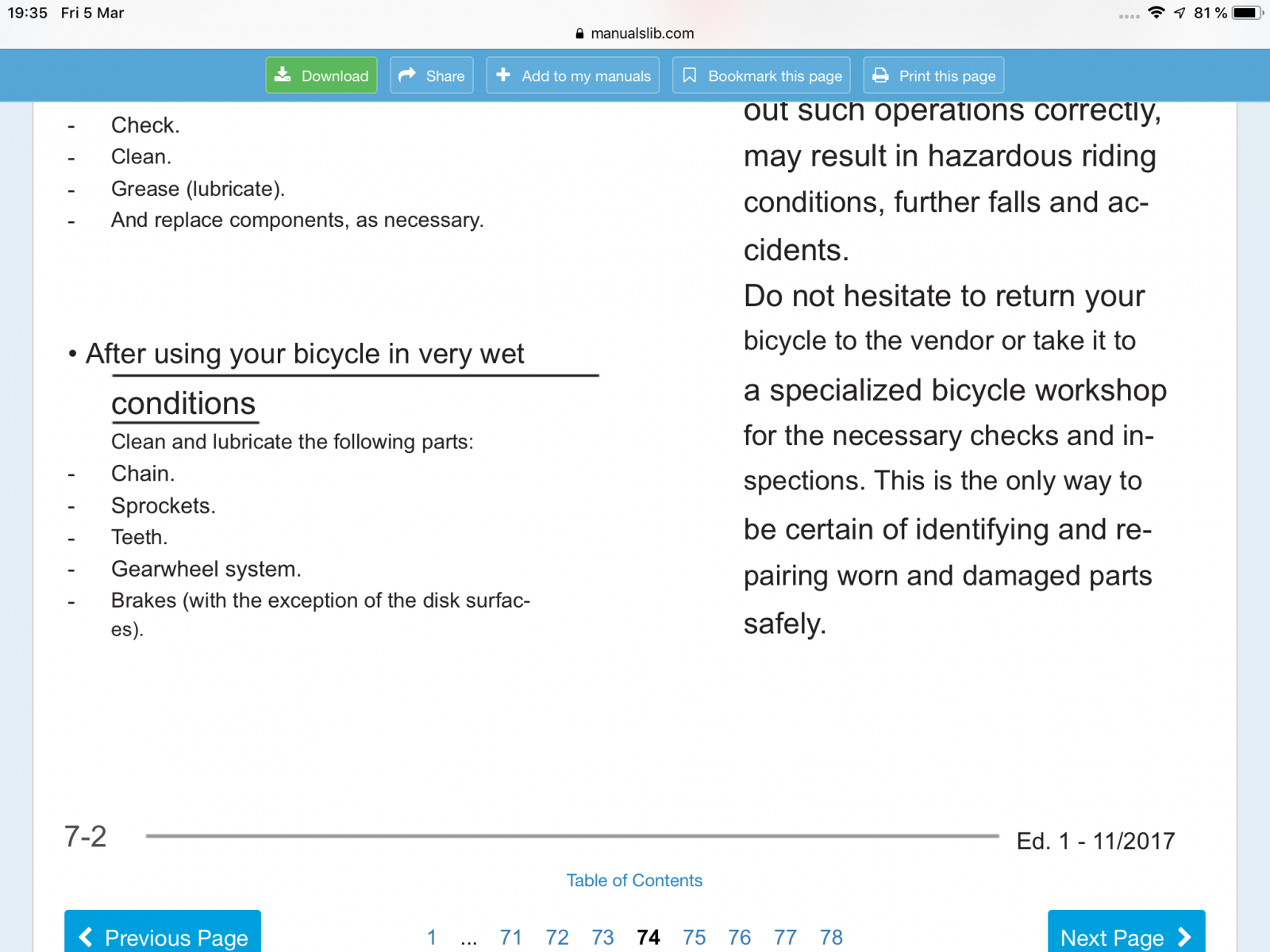Click the text "a specialized bicycle workshop"
The width and height of the screenshot is (1270, 952).
click(955, 390)
